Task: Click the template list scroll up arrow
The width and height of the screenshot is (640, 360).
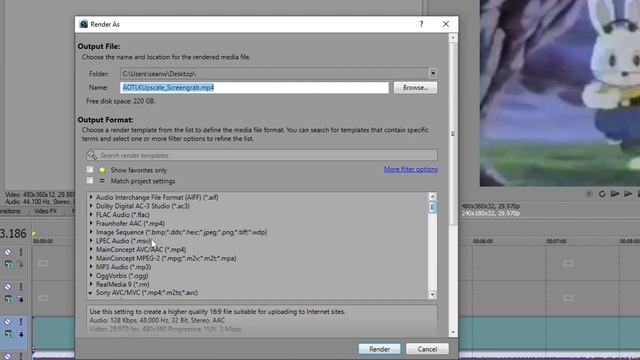Action: 432,197
